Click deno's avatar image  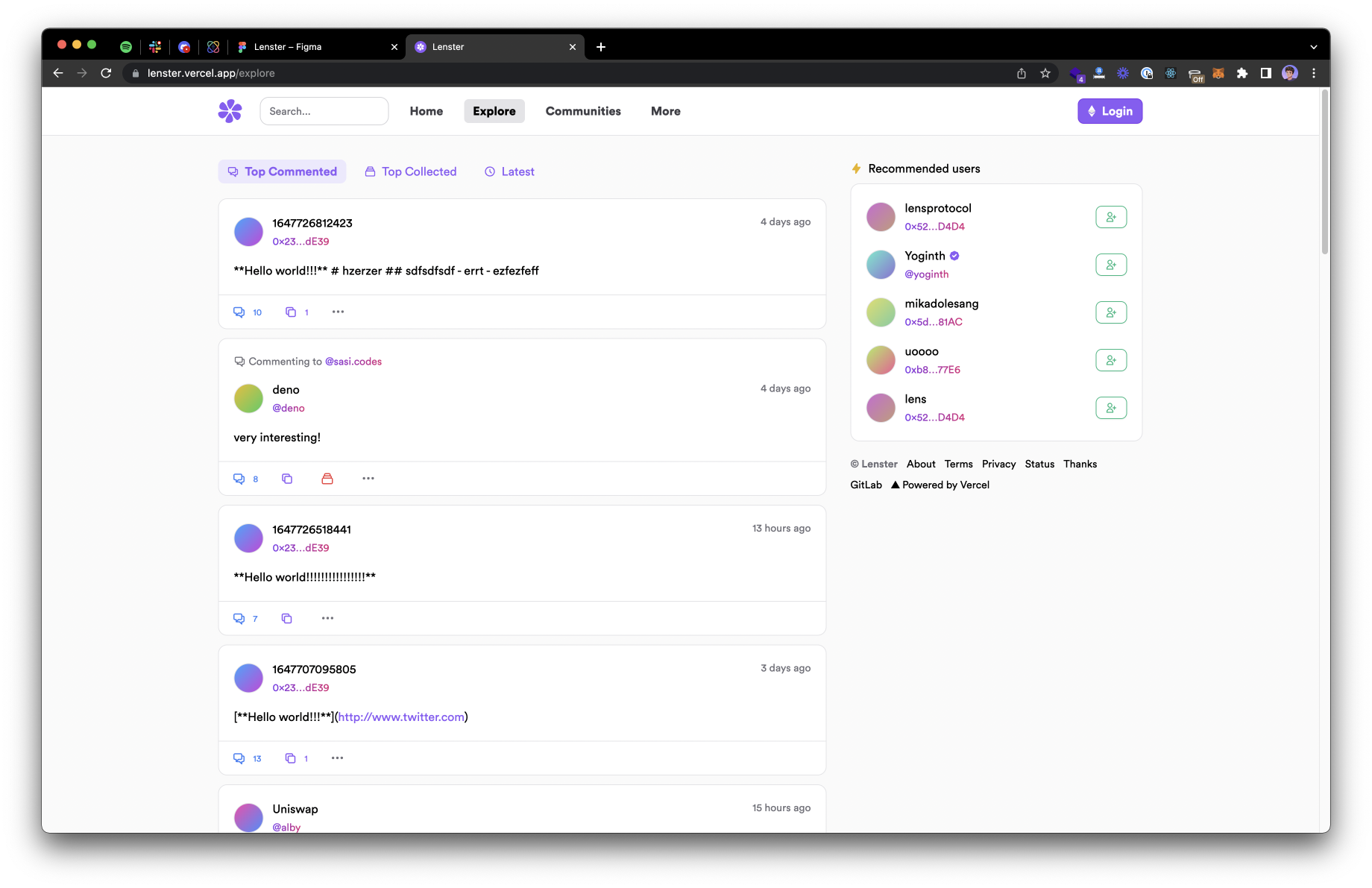248,398
